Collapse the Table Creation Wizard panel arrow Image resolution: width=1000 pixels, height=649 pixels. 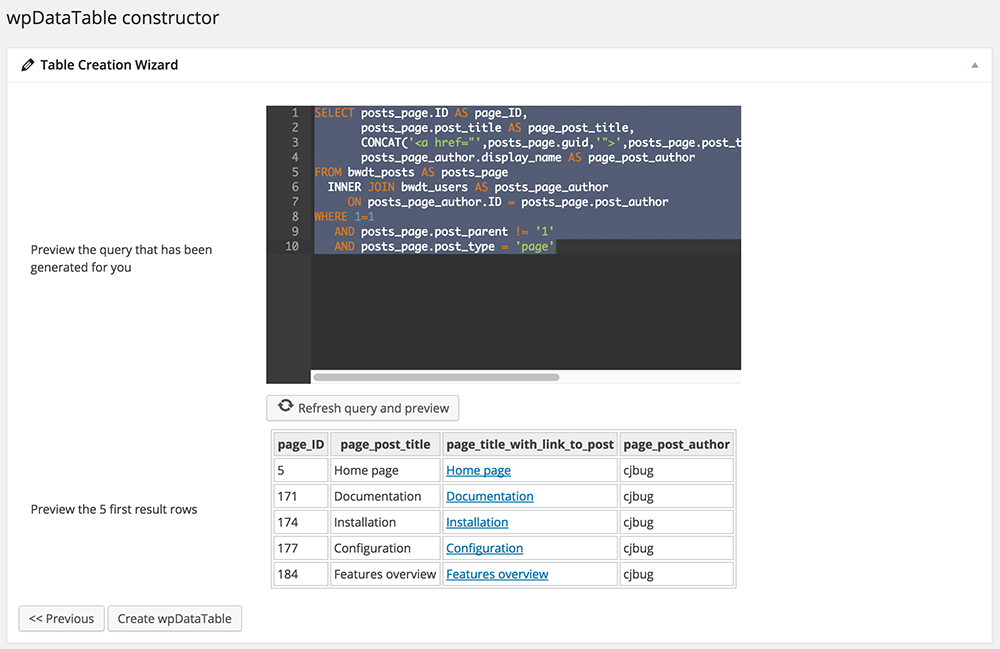[974, 65]
